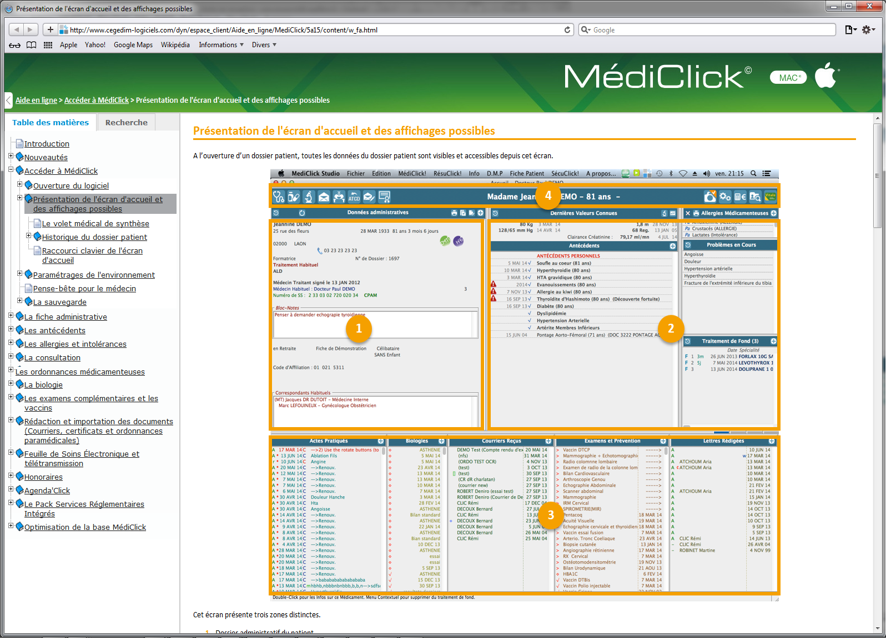Click the site favicon in the address bar
The height and width of the screenshot is (638, 886).
coord(64,29)
